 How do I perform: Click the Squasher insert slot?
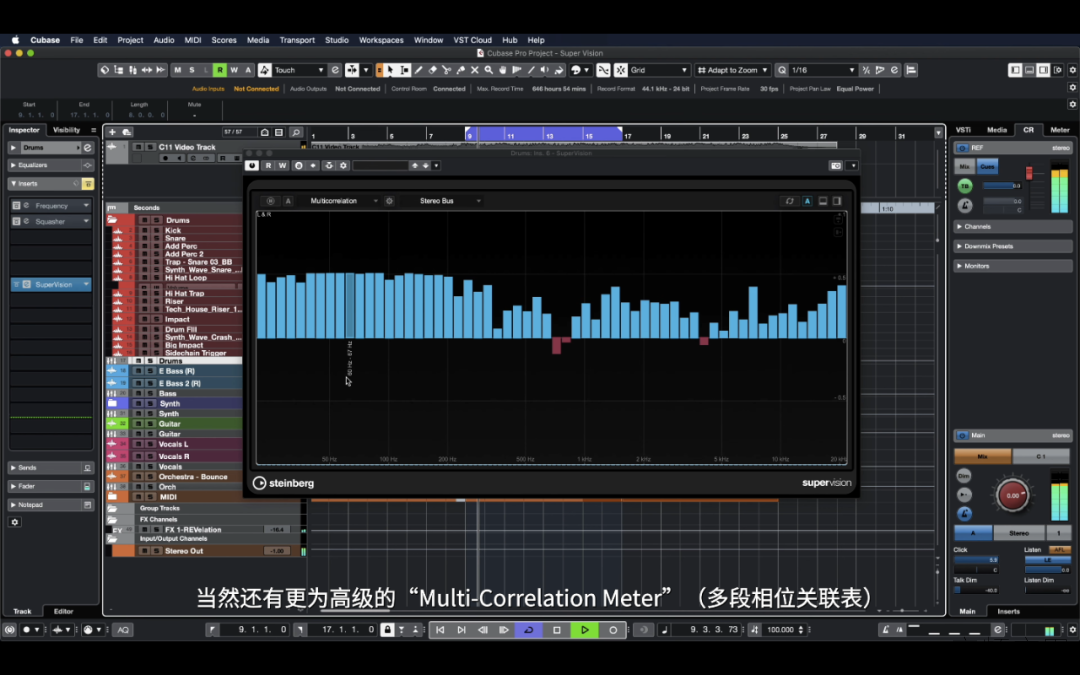[x=52, y=221]
